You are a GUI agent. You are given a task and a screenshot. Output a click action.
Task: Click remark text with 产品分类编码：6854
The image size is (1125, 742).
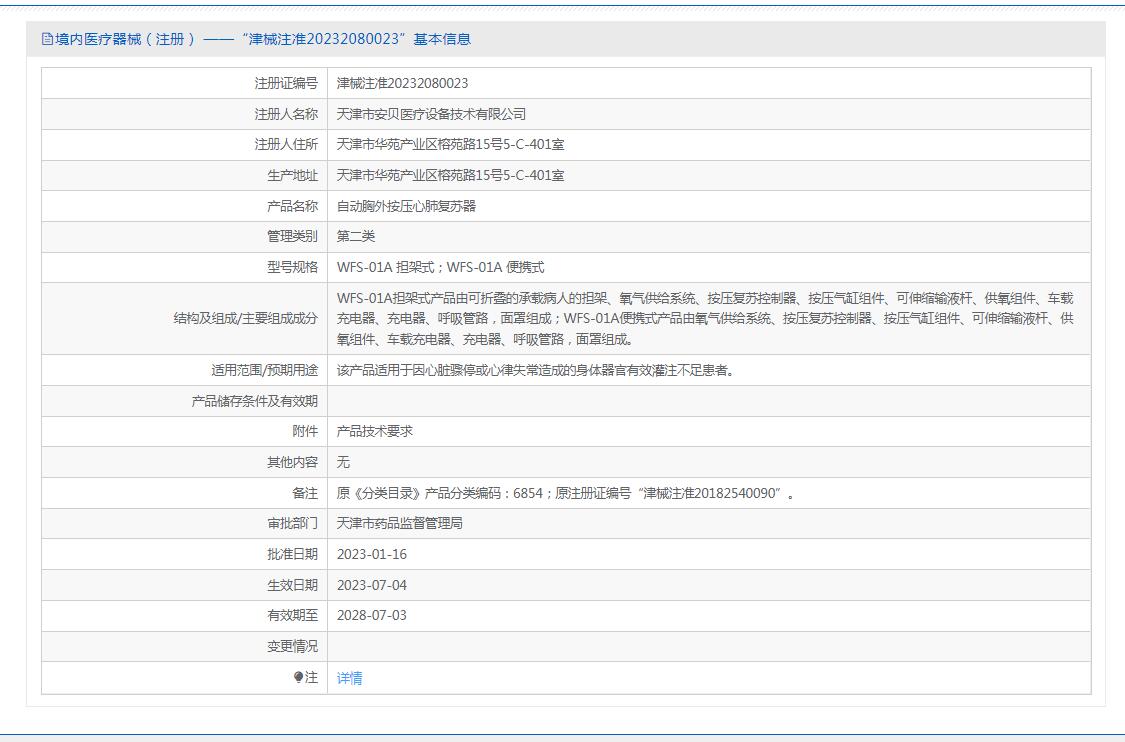[565, 493]
